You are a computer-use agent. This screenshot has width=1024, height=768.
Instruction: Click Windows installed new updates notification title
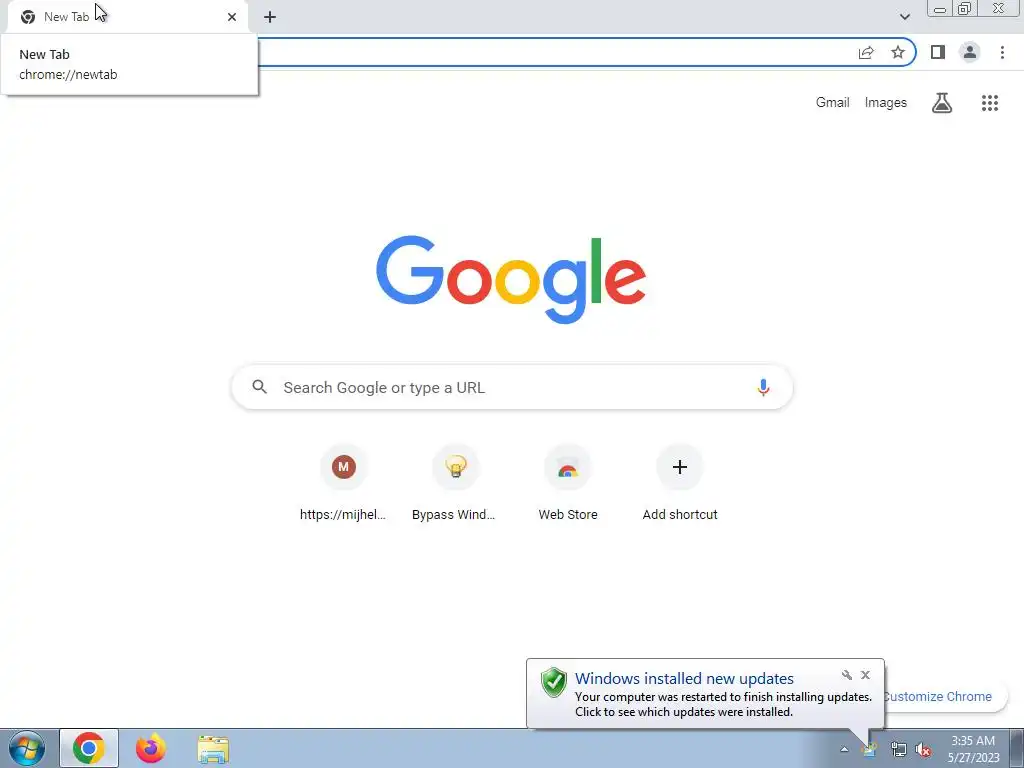point(684,679)
